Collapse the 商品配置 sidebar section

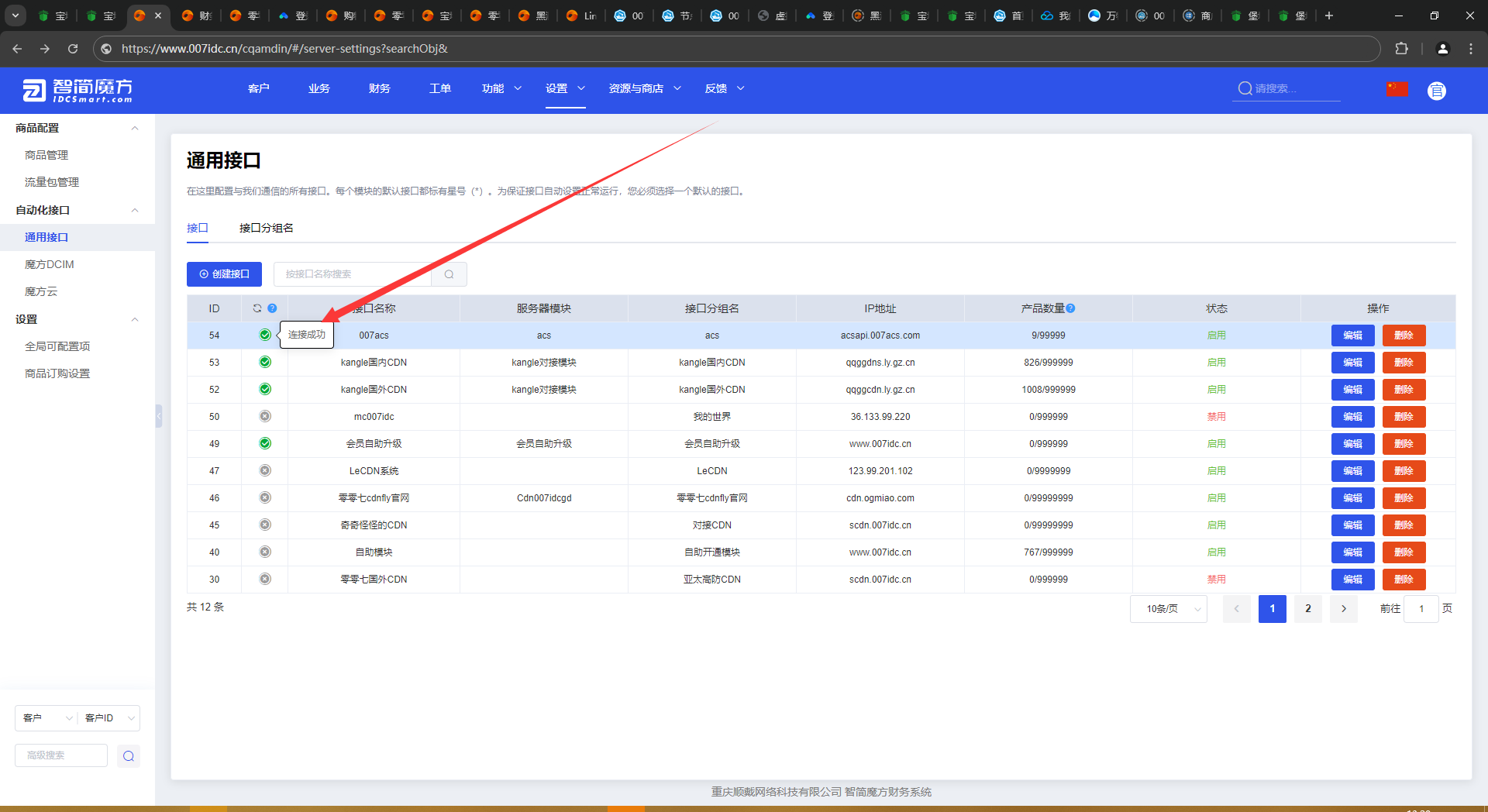pyautogui.click(x=135, y=128)
